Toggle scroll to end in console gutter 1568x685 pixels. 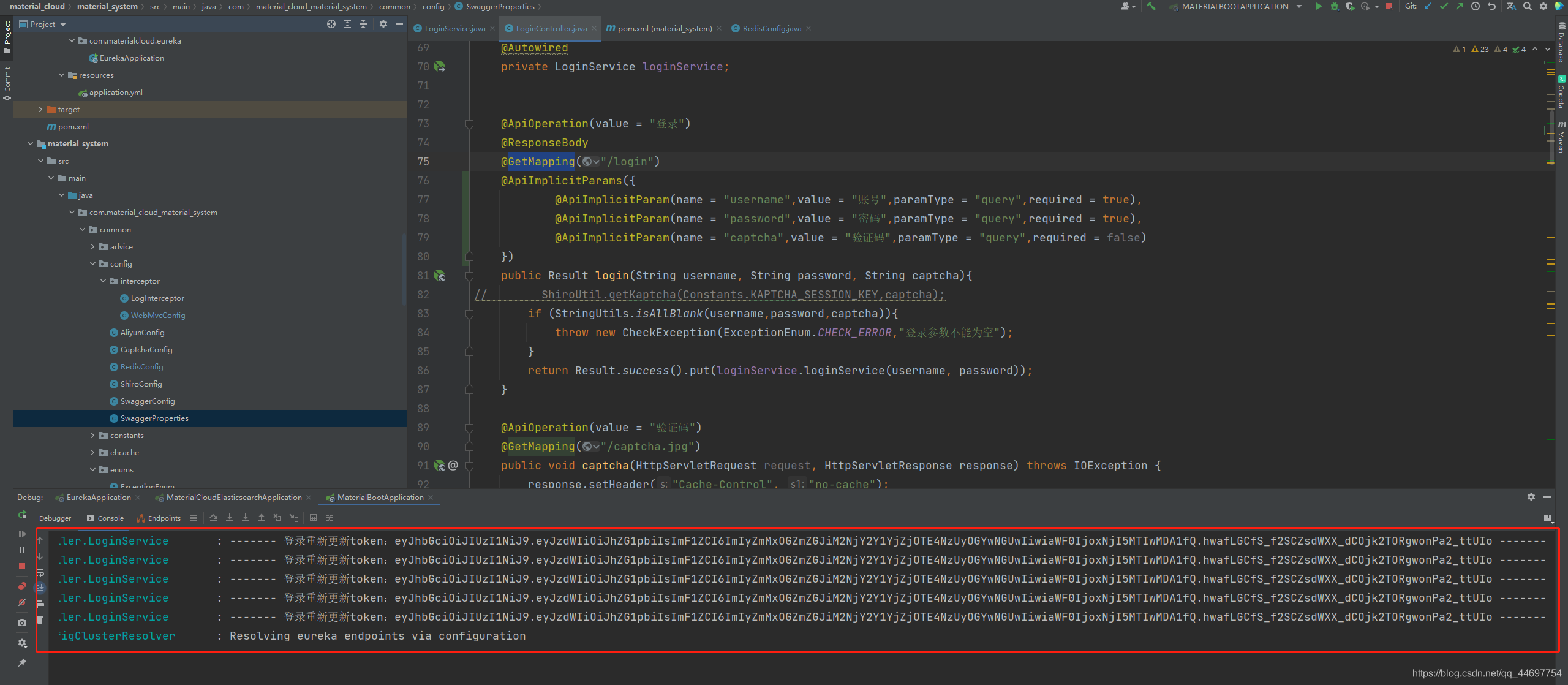pyautogui.click(x=40, y=588)
